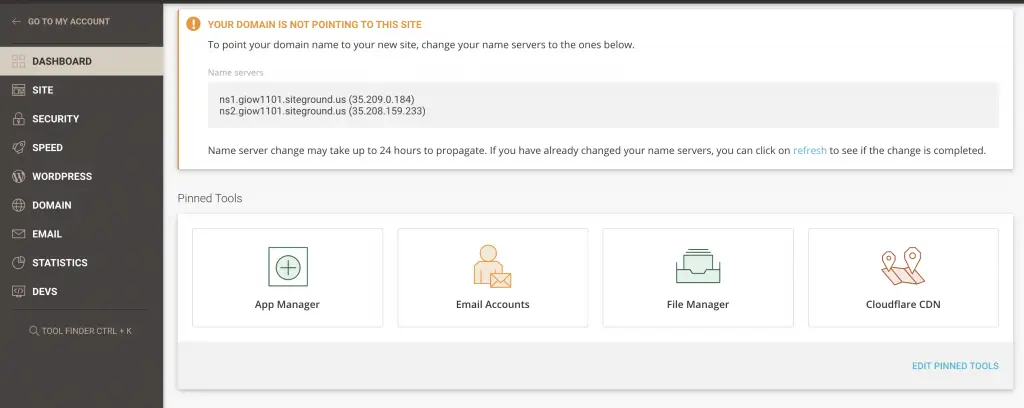
Task: Click the Statistics pie chart icon
Action: point(17,263)
